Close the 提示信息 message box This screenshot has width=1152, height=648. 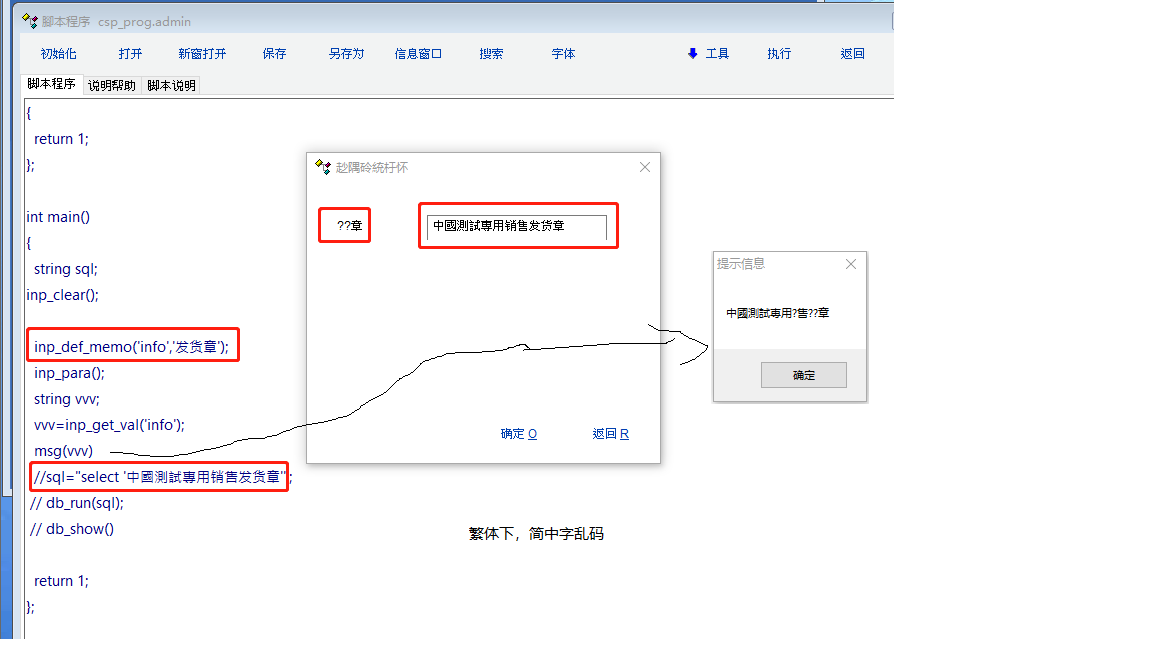pos(851,264)
